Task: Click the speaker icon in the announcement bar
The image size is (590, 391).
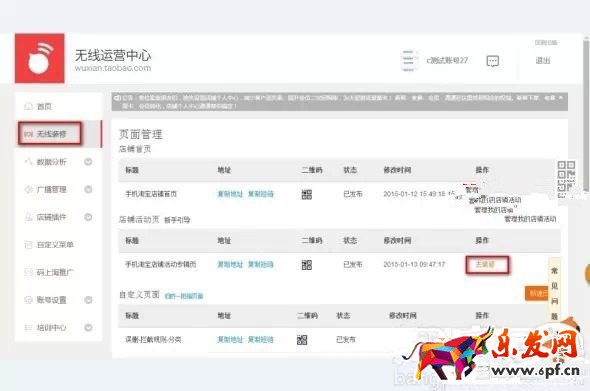Action: 117,97
